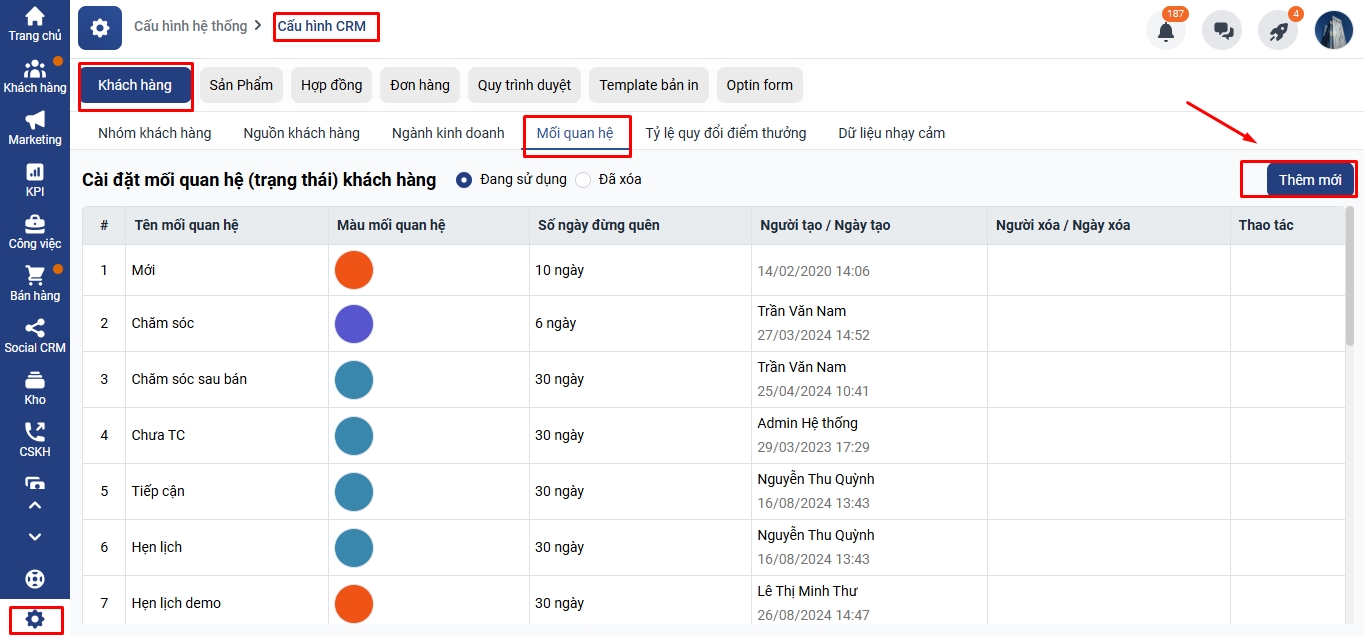The width and height of the screenshot is (1364, 637).
Task: Open Kho warehouse sidebar icon
Action: [x=35, y=387]
